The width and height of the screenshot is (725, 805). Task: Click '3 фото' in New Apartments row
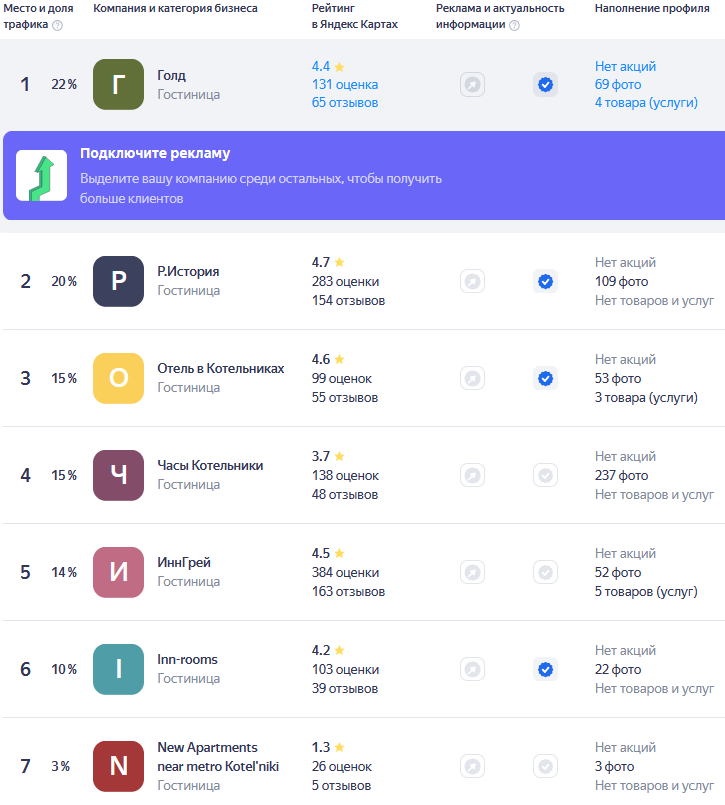click(614, 767)
